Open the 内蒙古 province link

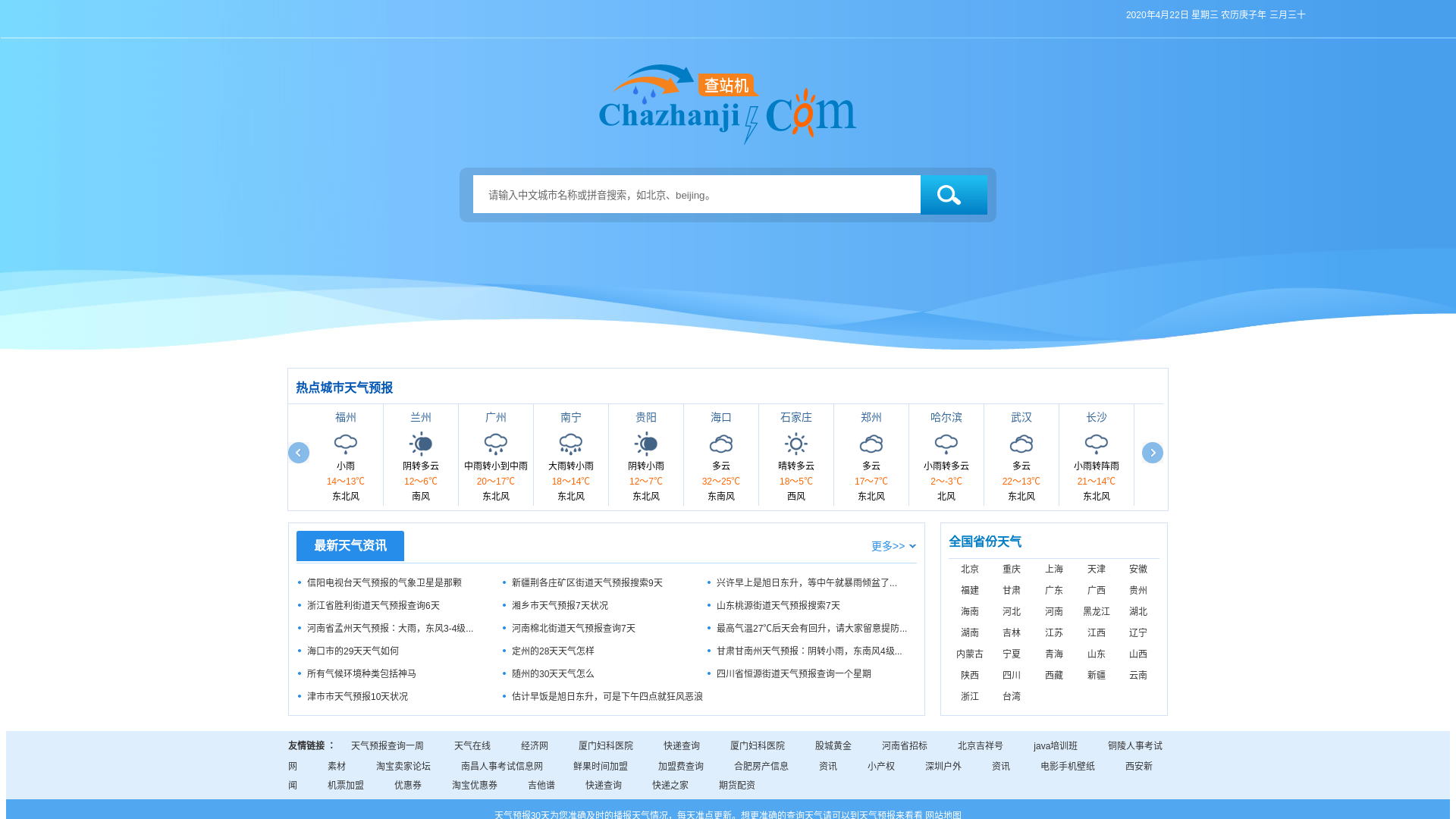(970, 654)
